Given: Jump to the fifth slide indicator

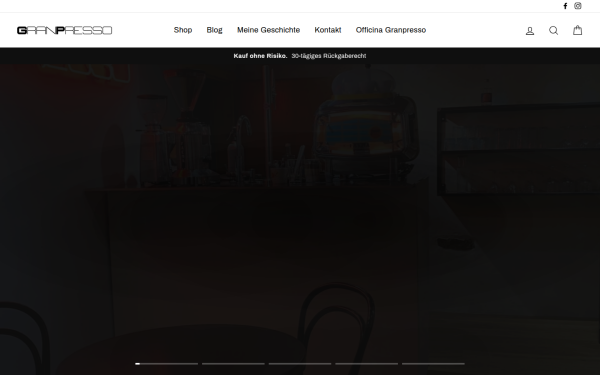Looking at the screenshot, I should [433, 364].
